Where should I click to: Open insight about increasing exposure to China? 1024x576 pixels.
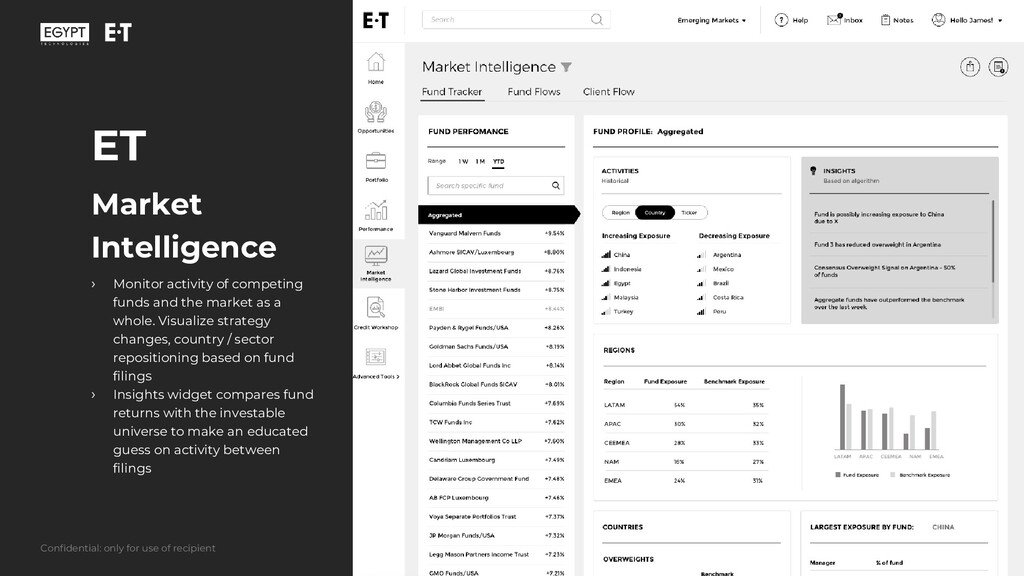879,217
